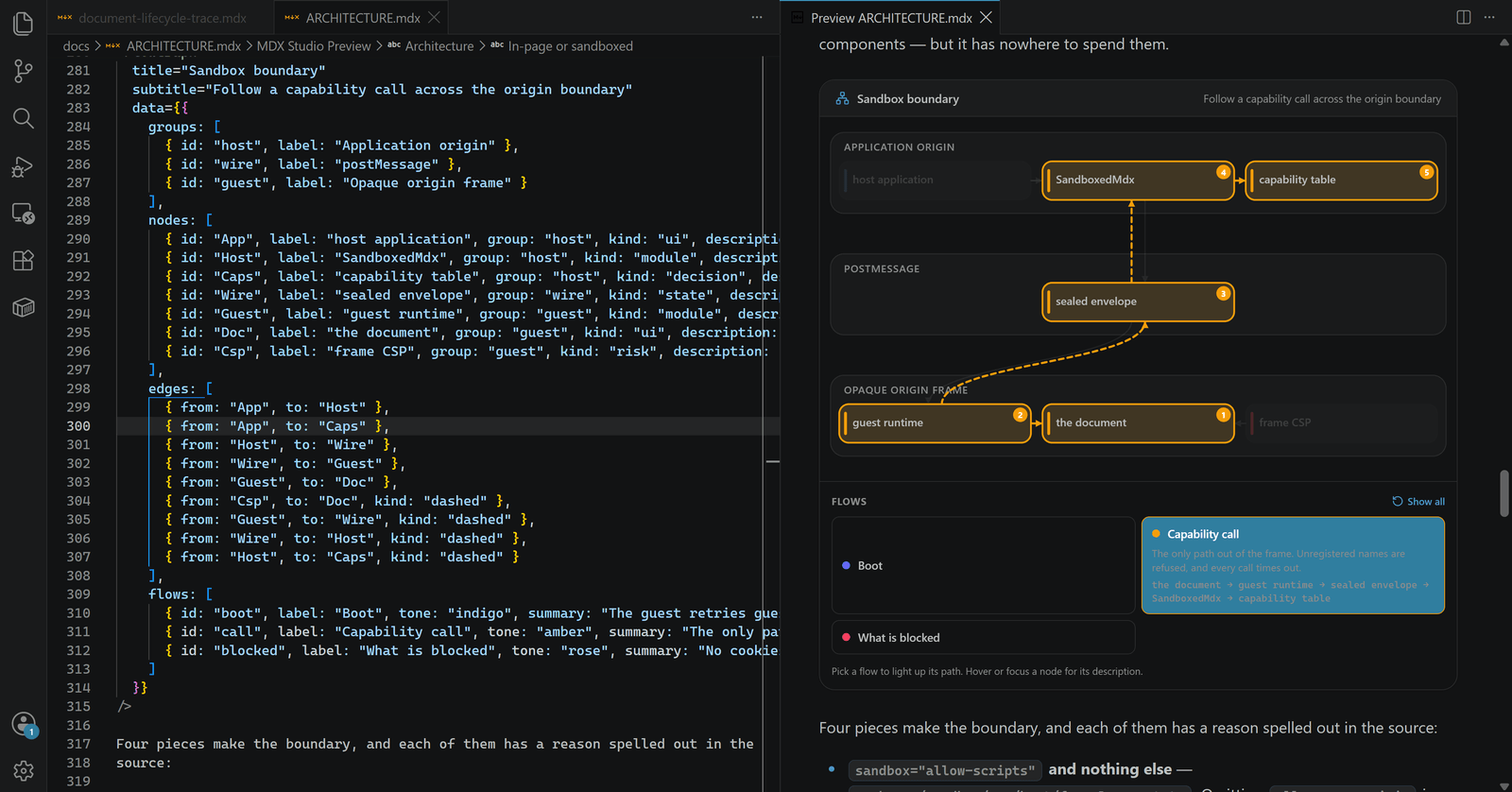Image resolution: width=1512 pixels, height=792 pixels.
Task: Click line number 300 in the gutter
Action: 78,426
